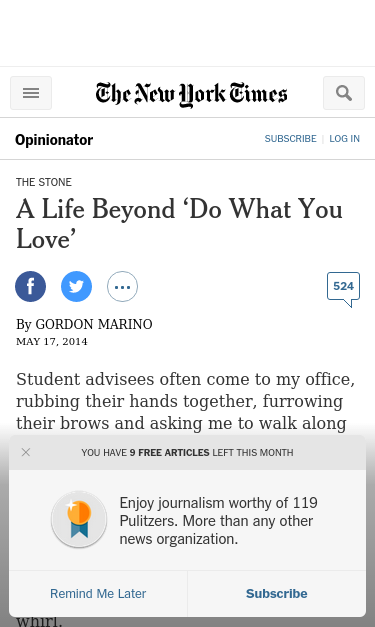Click the article's opening paragraph
This screenshot has height=627, width=375.
[186, 401]
